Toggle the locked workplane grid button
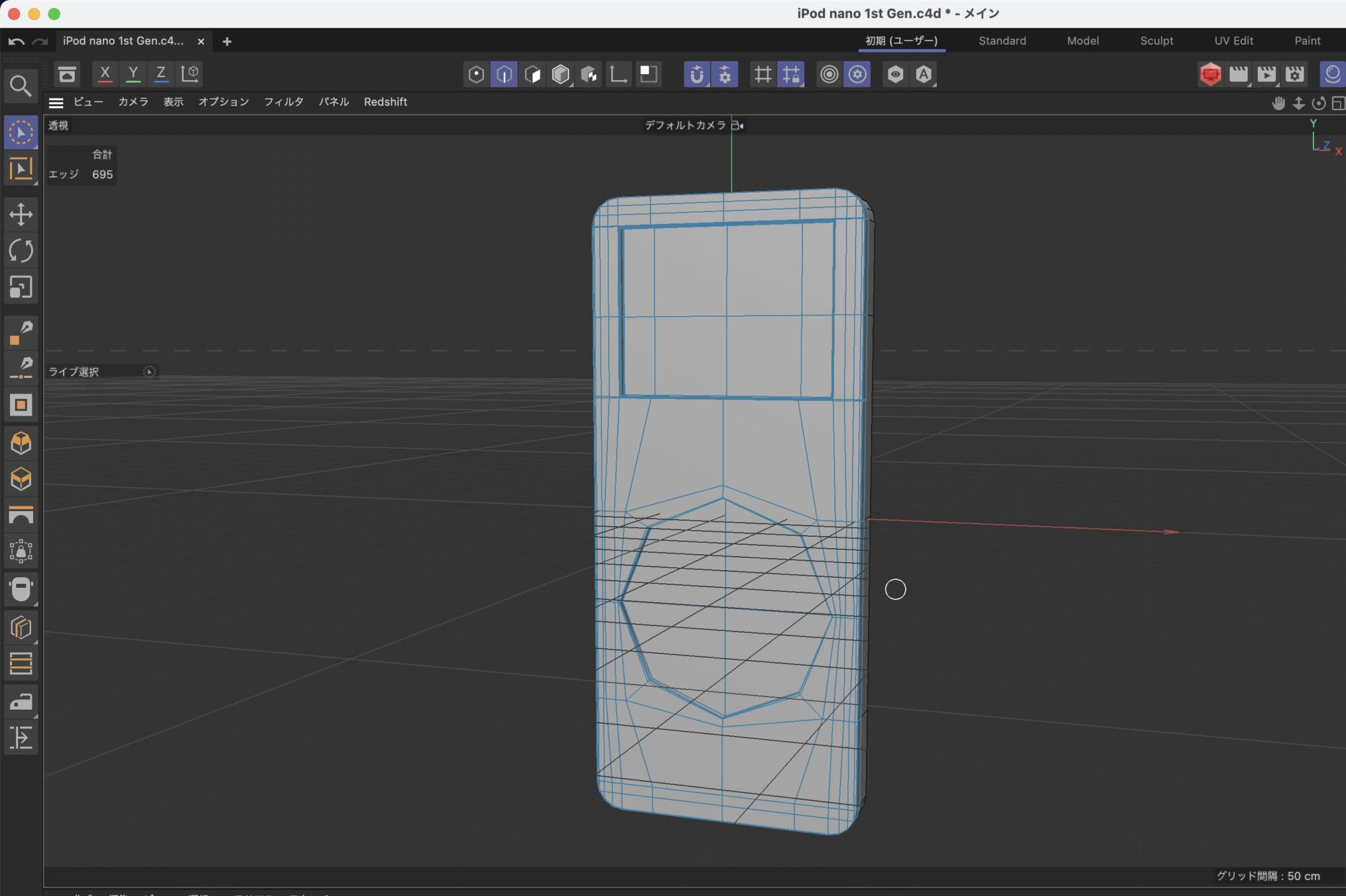 point(791,74)
